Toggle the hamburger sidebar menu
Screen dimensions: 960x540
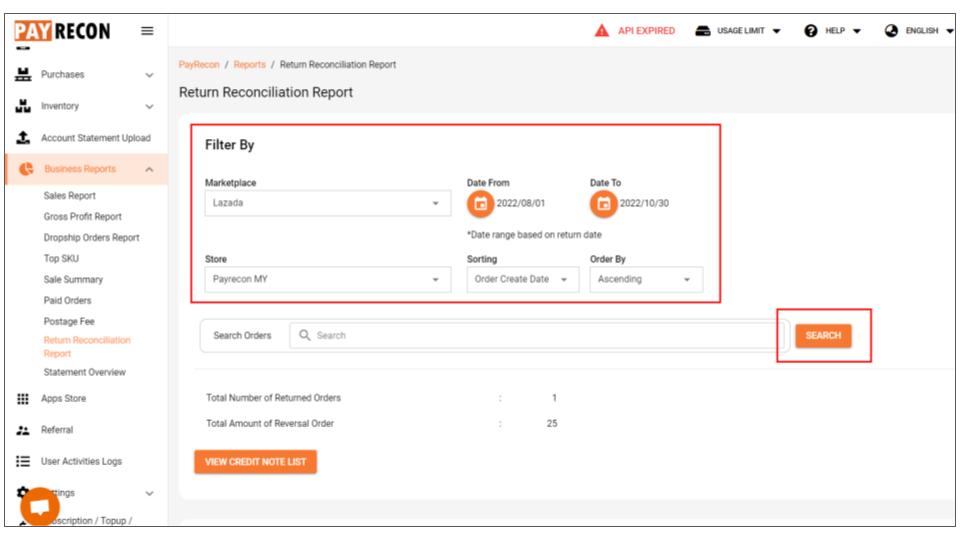(147, 31)
